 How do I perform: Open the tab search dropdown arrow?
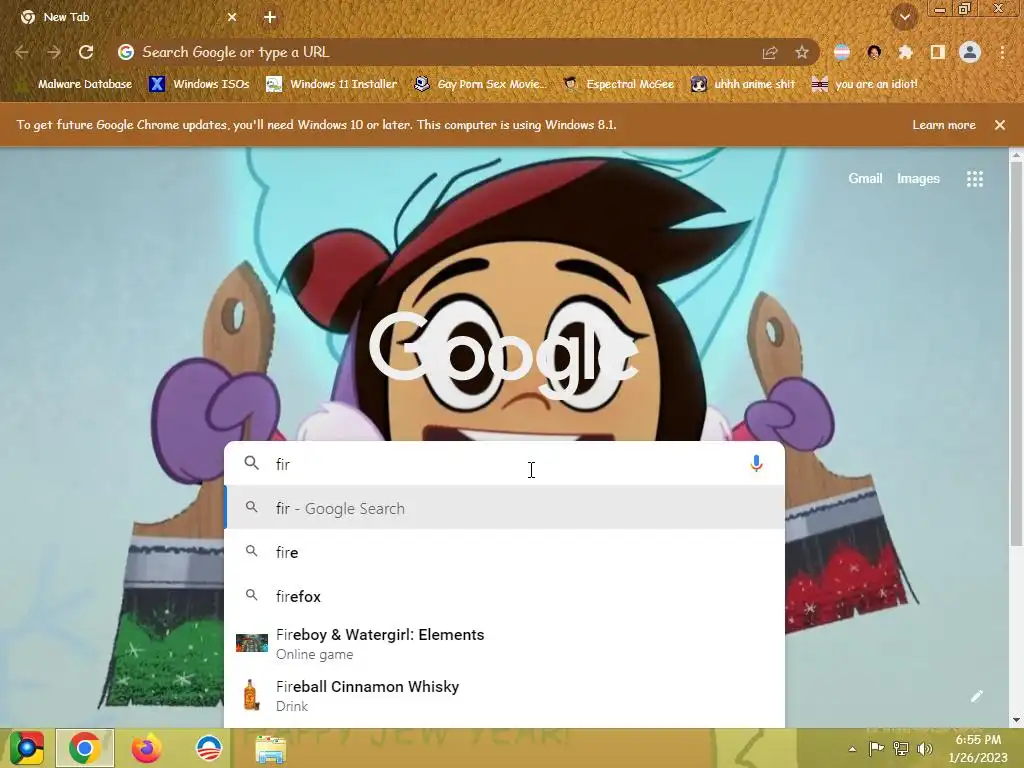(904, 18)
